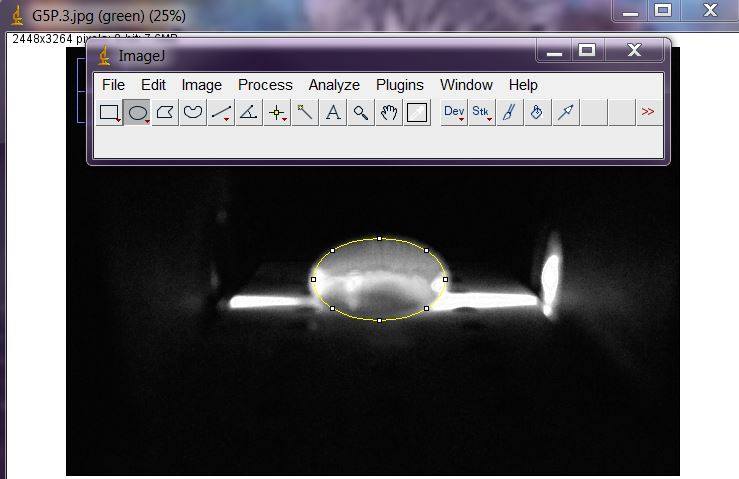The image size is (739, 479).
Task: Open the Color picker tool
Action: click(417, 113)
